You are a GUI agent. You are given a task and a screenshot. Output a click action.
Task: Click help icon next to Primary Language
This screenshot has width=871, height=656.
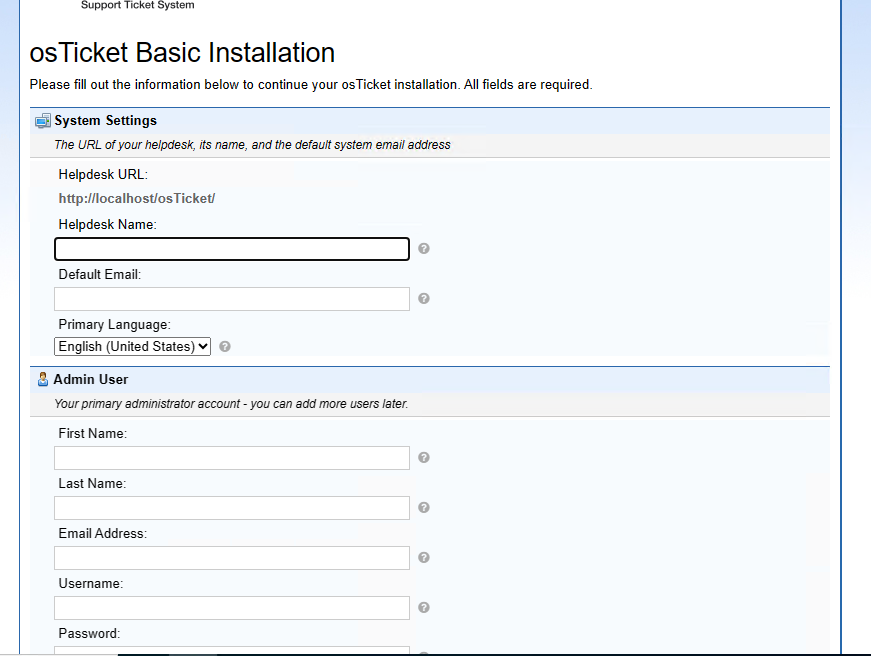pyautogui.click(x=225, y=346)
